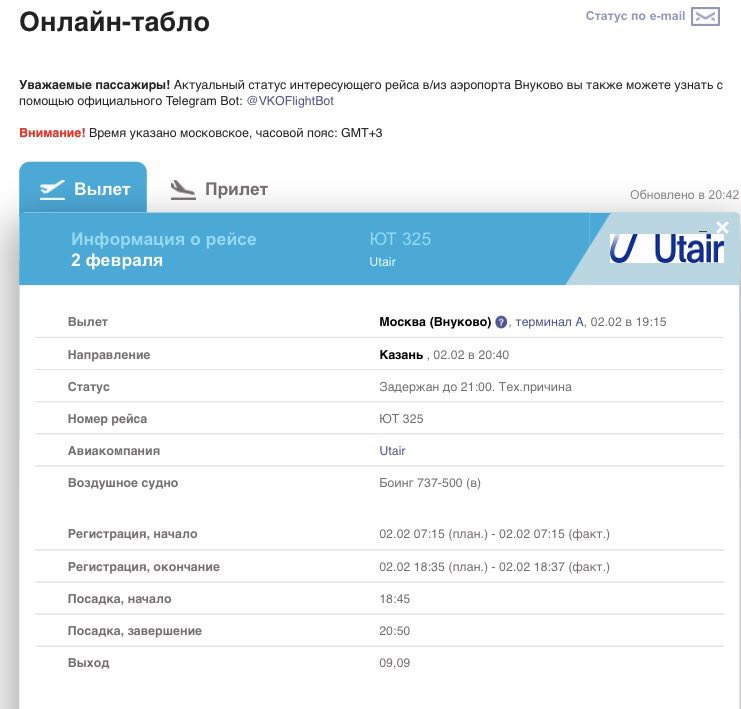Click the e-mail envelope icon
Image resolution: width=741 pixels, height=709 pixels.
(705, 17)
